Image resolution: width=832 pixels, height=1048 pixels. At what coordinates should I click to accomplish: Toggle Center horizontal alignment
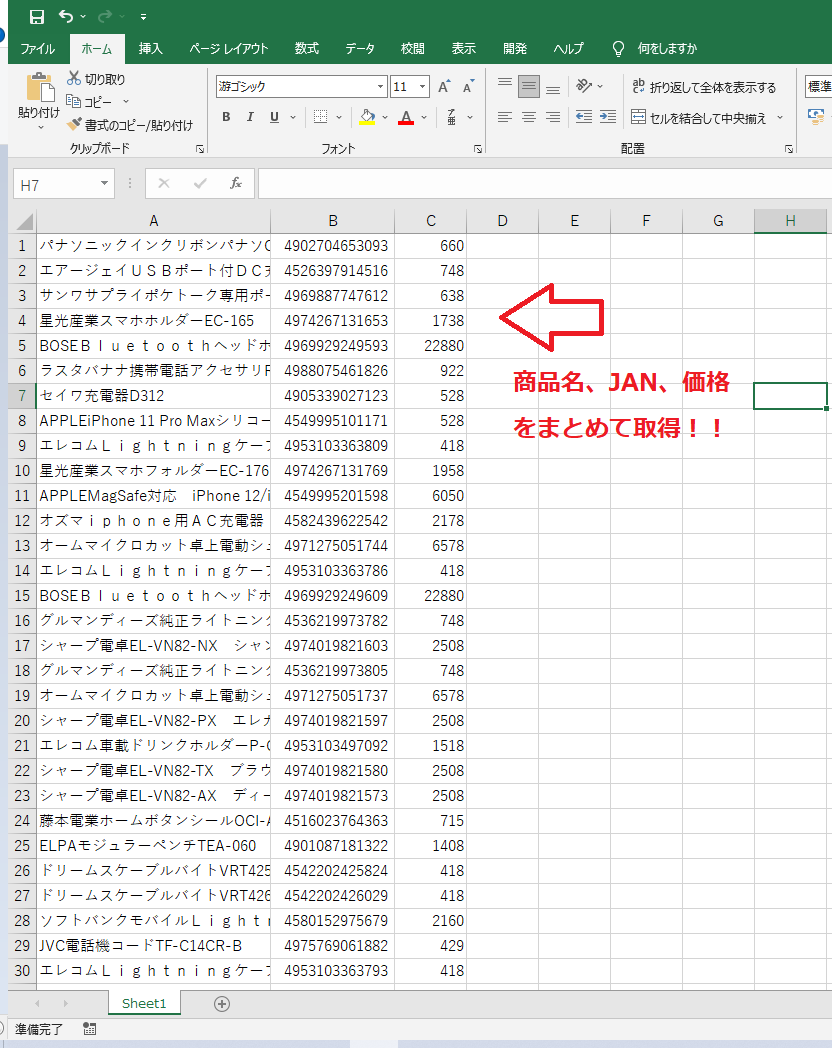[529, 118]
